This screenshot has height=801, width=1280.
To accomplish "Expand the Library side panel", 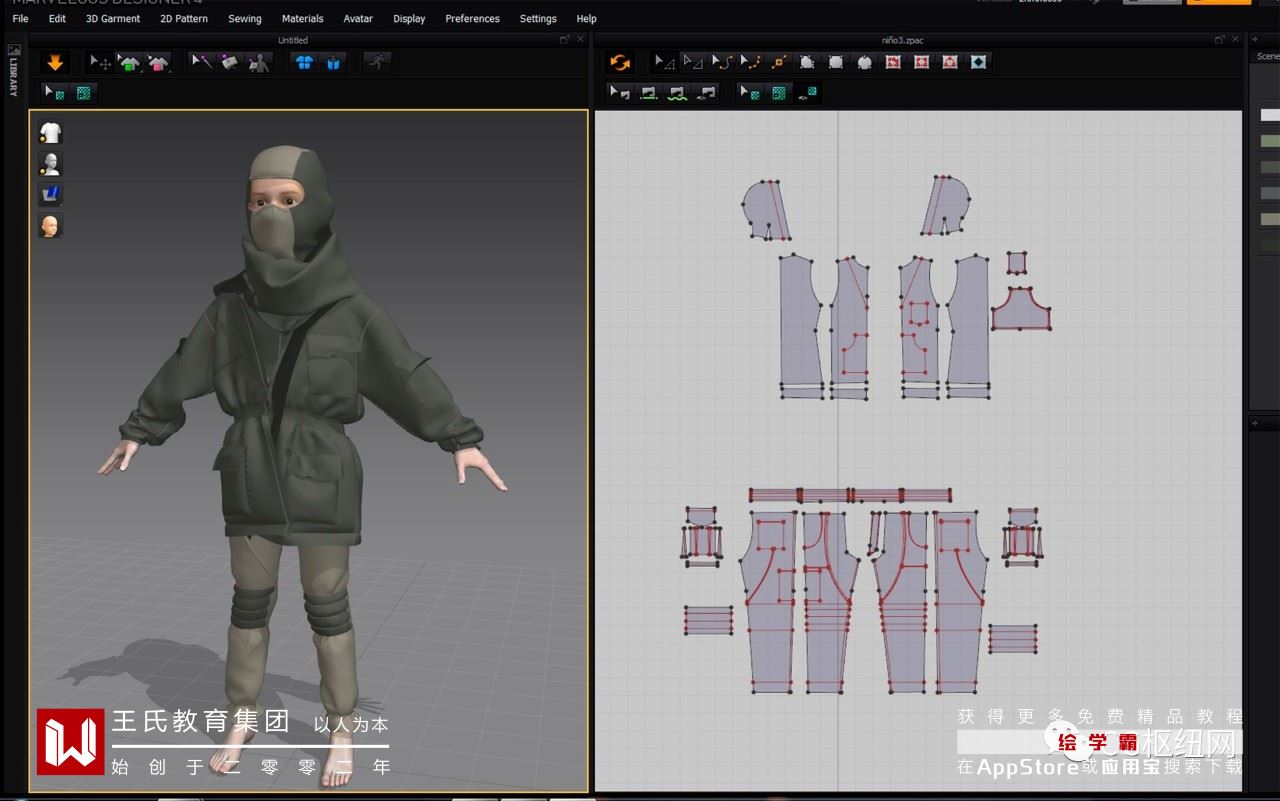I will coord(13,70).
